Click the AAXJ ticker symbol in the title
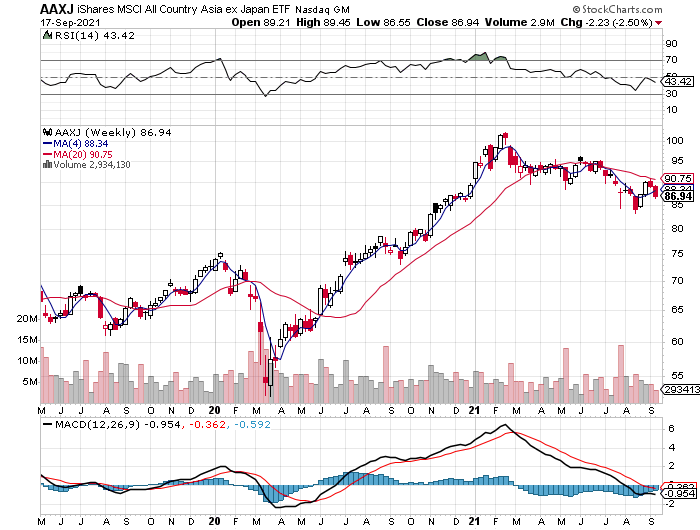 click(x=57, y=9)
